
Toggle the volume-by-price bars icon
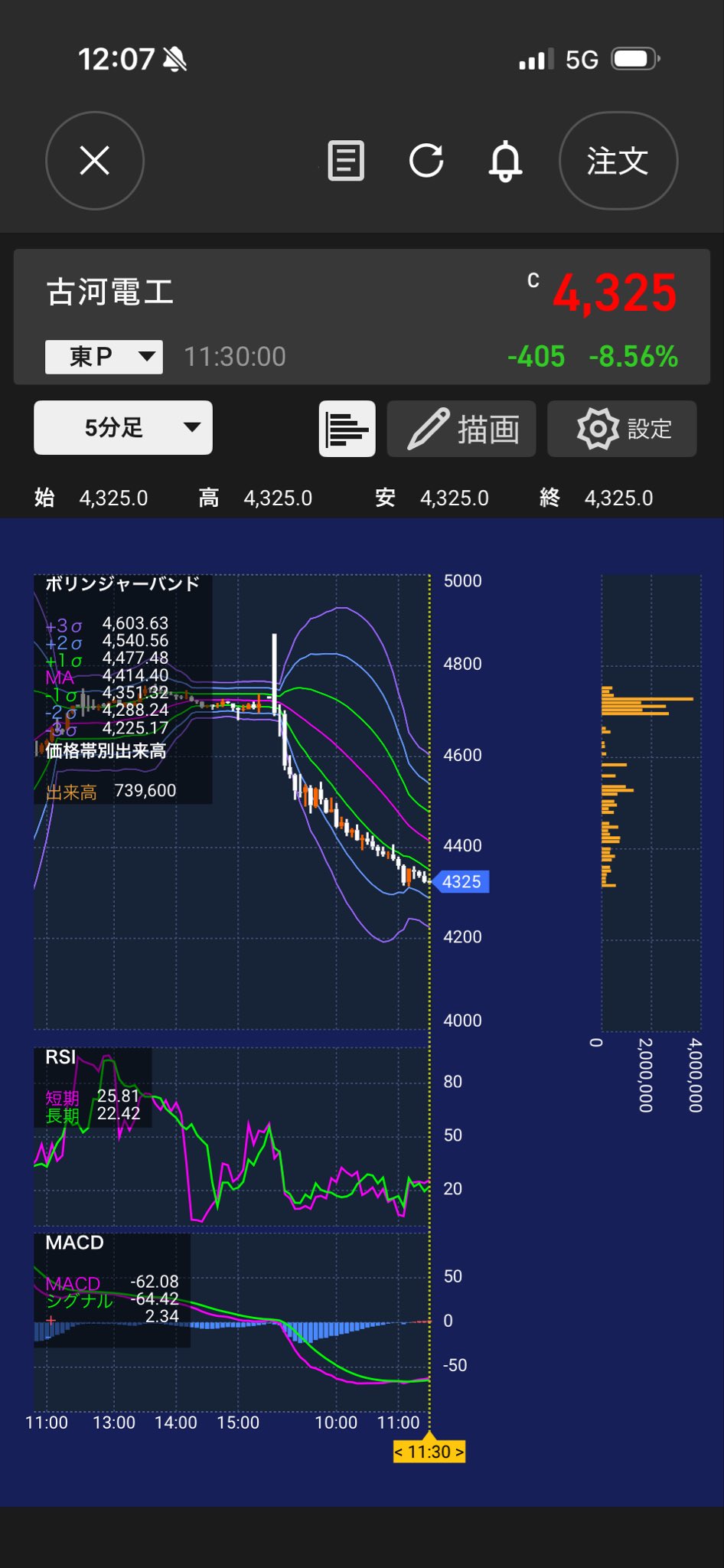tap(347, 429)
